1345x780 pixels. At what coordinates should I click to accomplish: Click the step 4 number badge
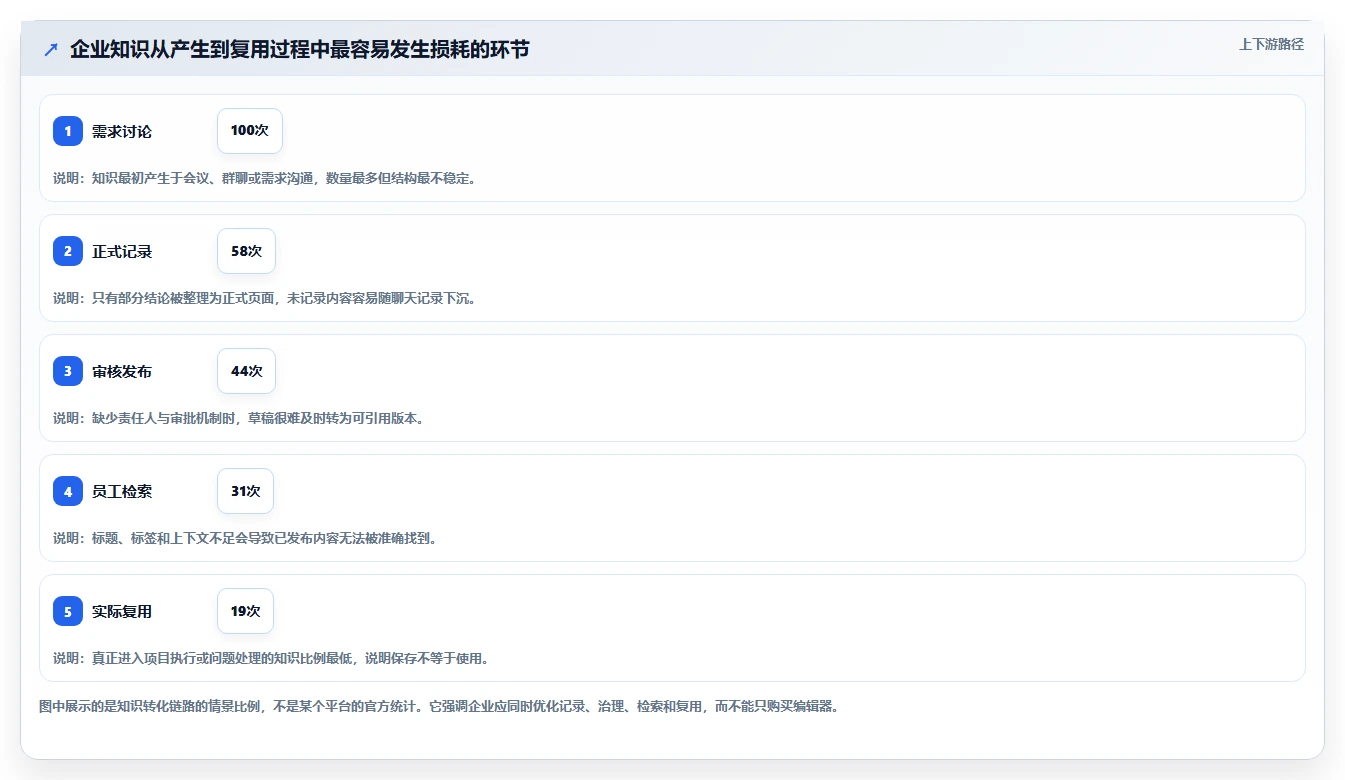coord(68,491)
